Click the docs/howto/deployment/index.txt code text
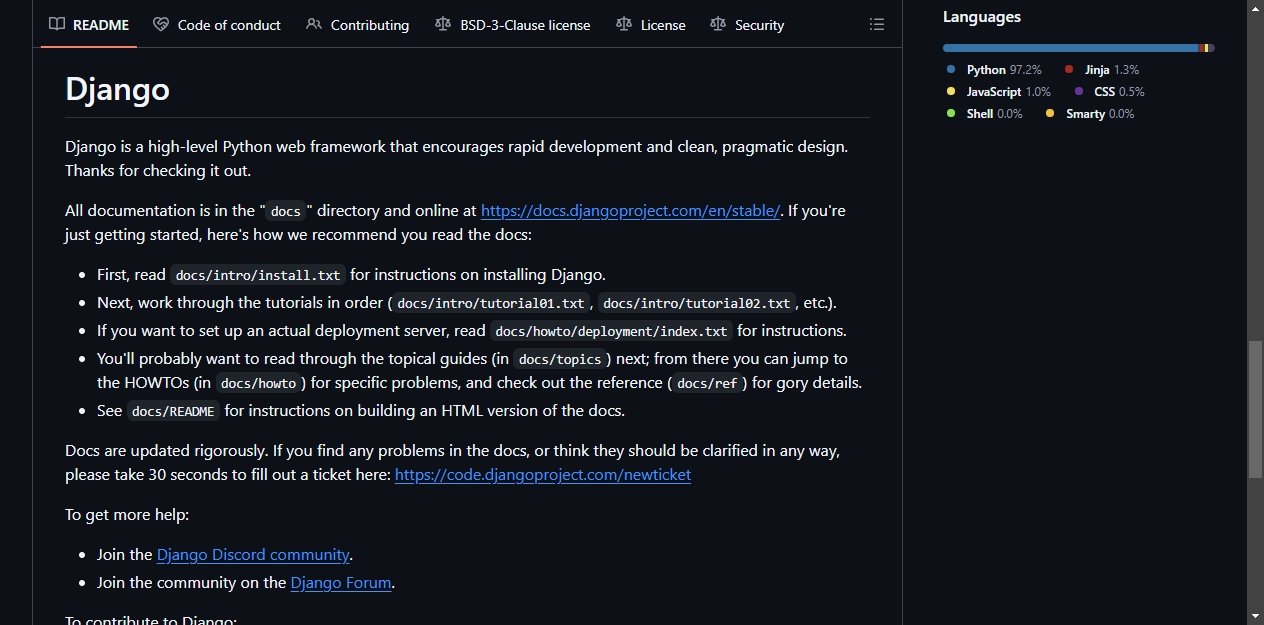This screenshot has height=625, width=1264. 612,331
